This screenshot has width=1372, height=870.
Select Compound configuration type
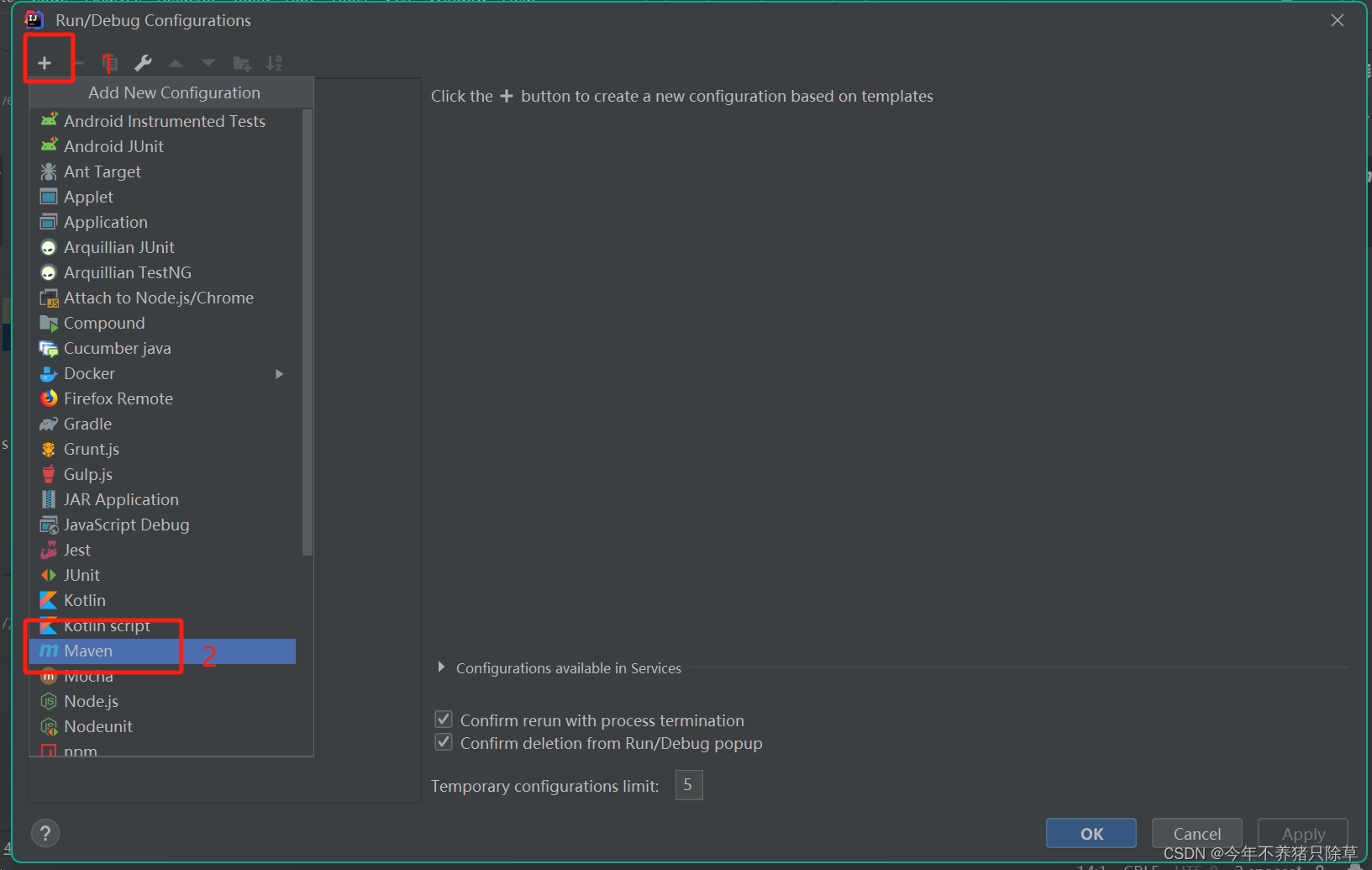(x=163, y=323)
